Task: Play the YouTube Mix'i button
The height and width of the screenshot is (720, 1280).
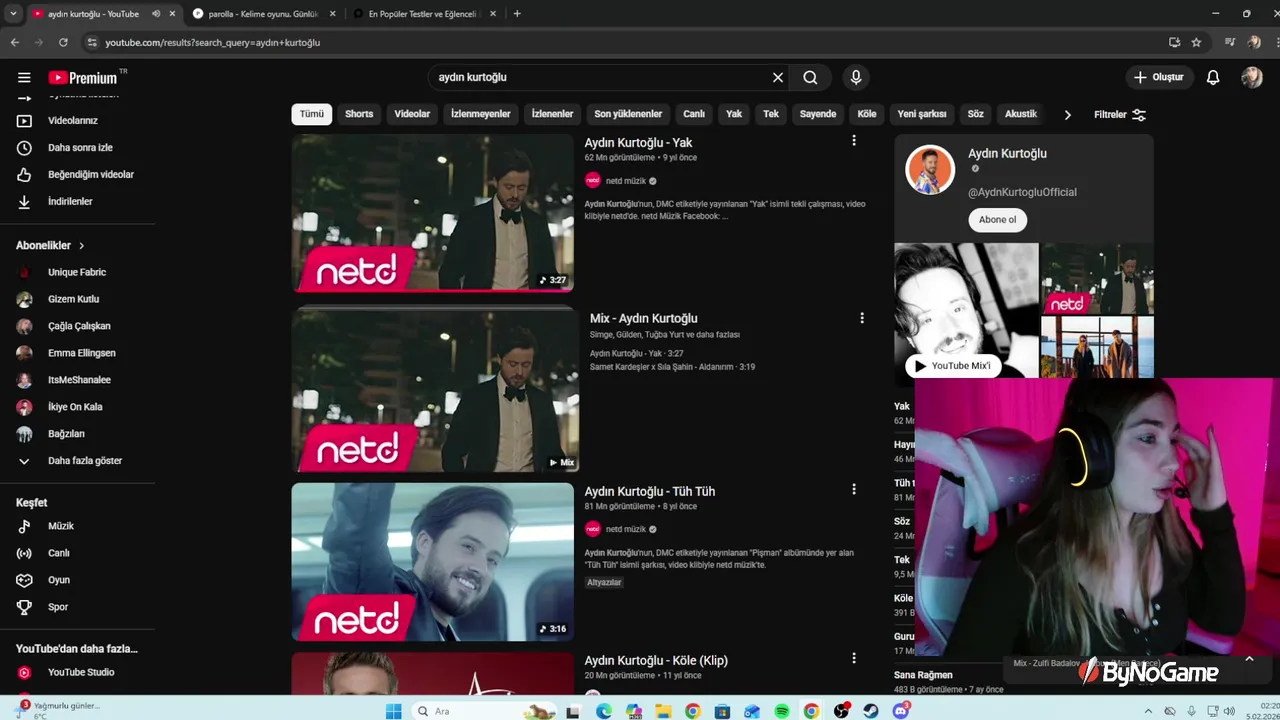Action: point(953,366)
